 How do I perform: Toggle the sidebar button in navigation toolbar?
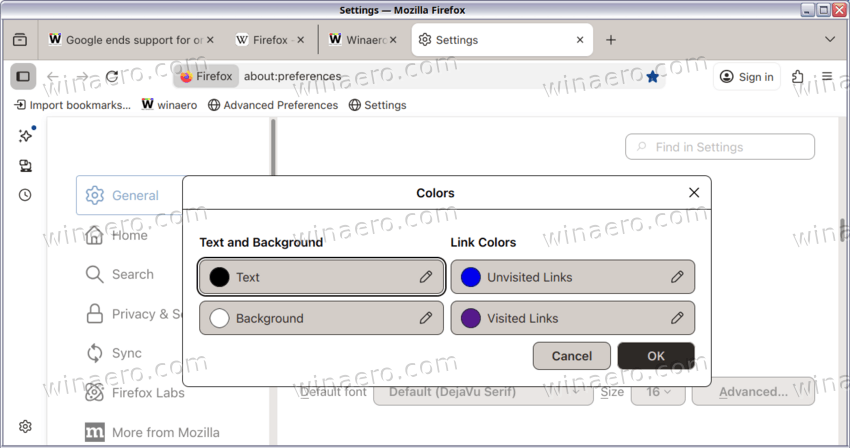[x=23, y=76]
